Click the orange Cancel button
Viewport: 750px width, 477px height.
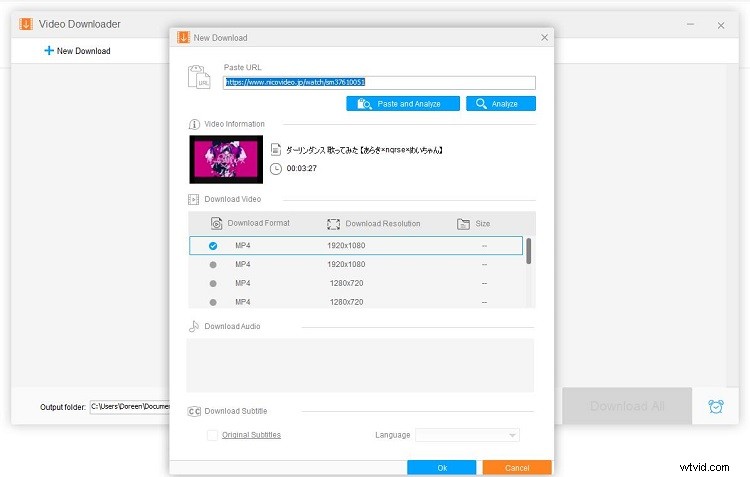pyautogui.click(x=517, y=467)
